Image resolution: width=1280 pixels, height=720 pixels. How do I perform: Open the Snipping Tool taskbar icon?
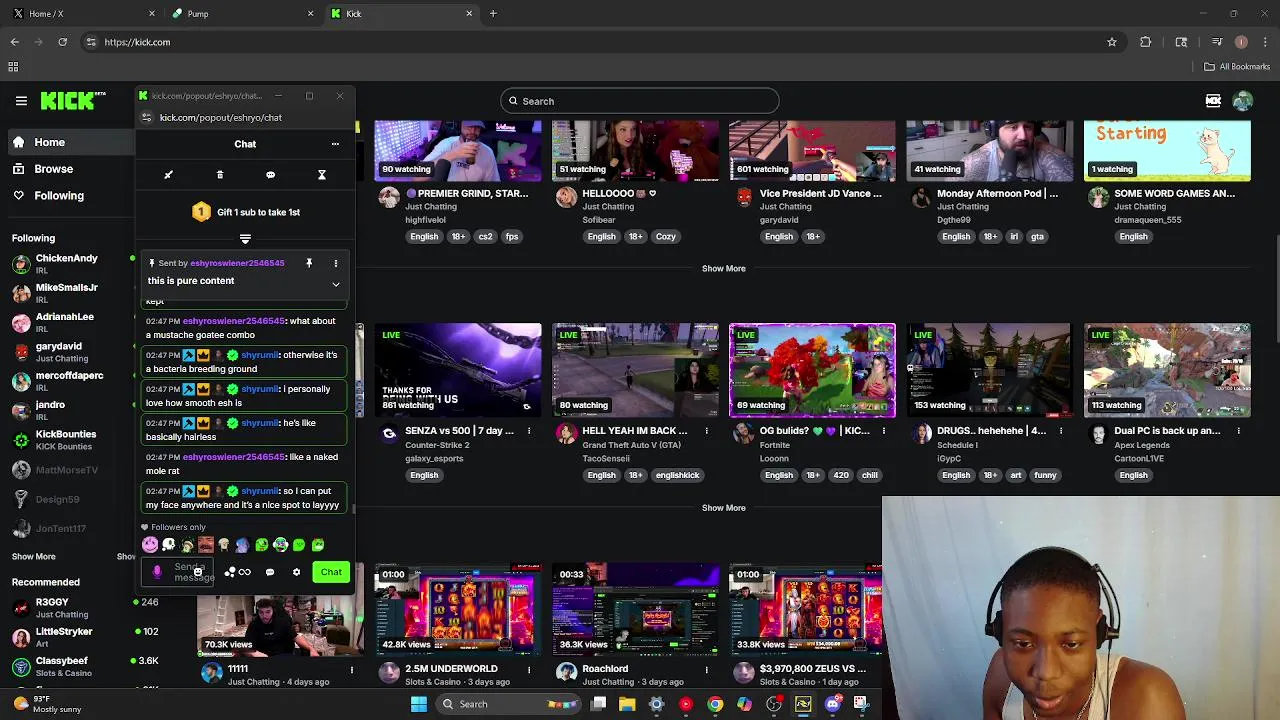point(861,704)
